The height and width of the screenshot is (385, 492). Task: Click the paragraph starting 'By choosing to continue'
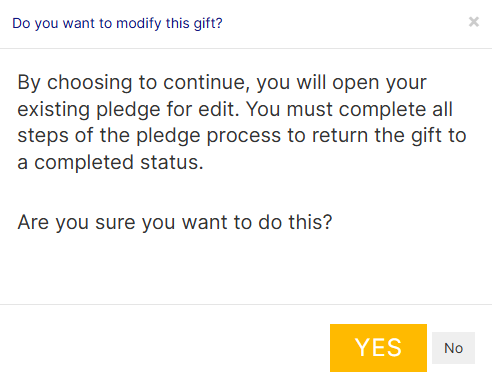point(242,122)
